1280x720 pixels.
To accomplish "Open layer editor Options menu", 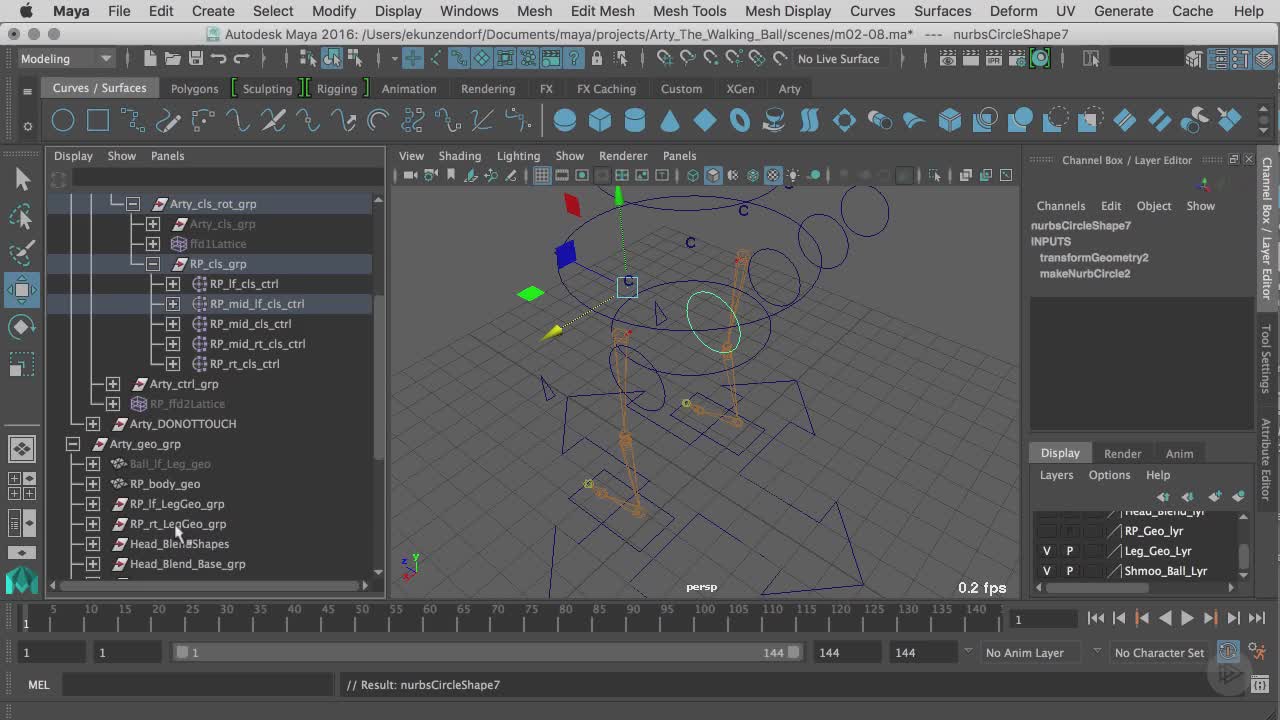I will tap(1109, 475).
